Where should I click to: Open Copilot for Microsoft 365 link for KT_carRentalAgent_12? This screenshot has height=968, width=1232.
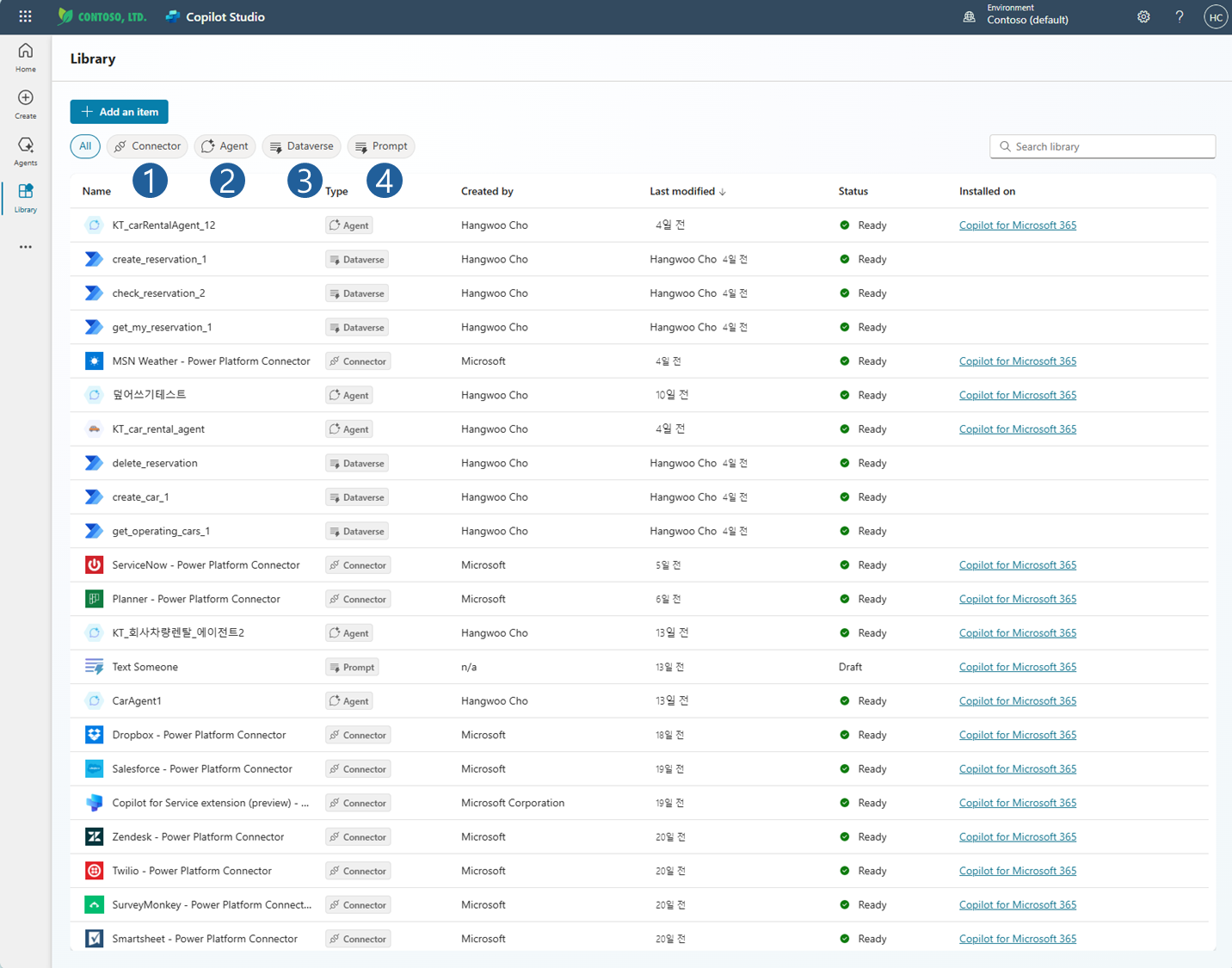(1018, 225)
